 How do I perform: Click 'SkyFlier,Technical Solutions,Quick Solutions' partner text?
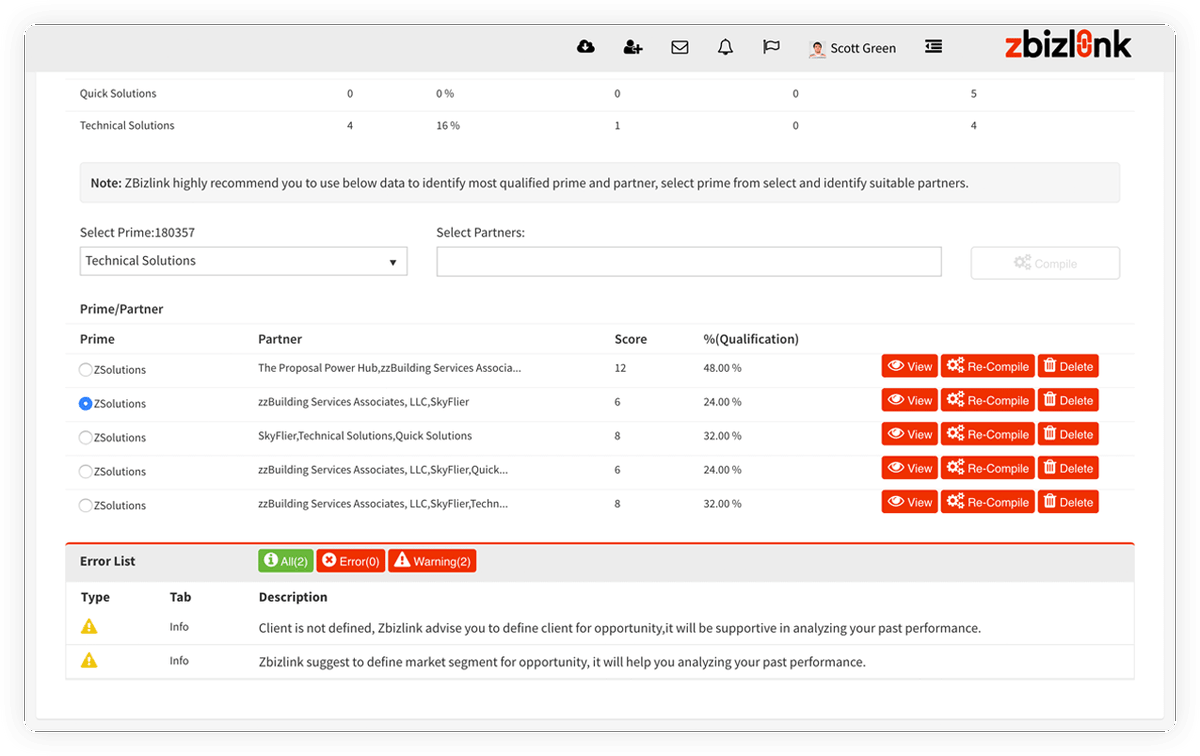click(365, 436)
